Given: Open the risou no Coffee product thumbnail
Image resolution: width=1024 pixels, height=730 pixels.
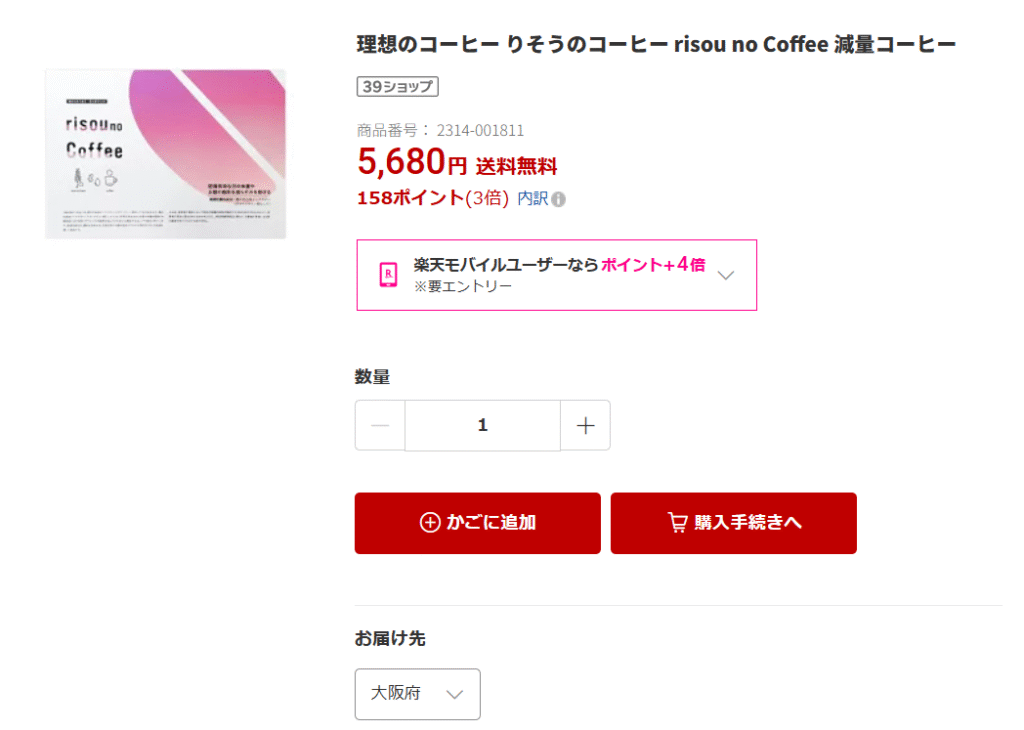Looking at the screenshot, I should point(165,153).
